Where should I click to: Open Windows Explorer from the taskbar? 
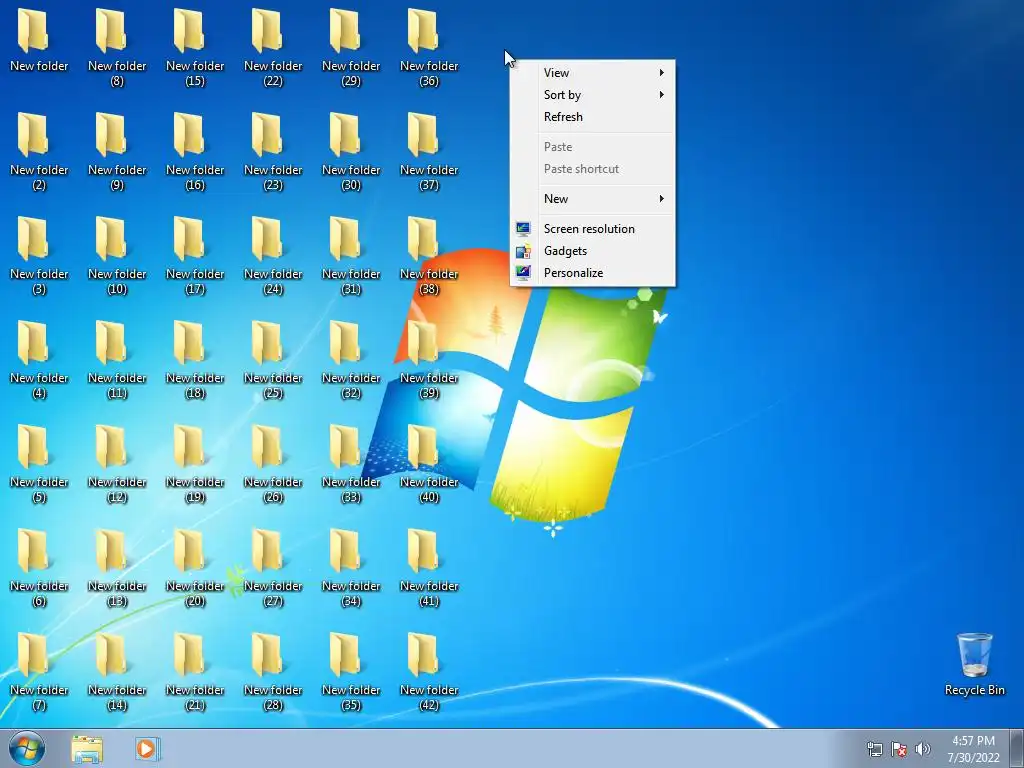click(x=87, y=749)
